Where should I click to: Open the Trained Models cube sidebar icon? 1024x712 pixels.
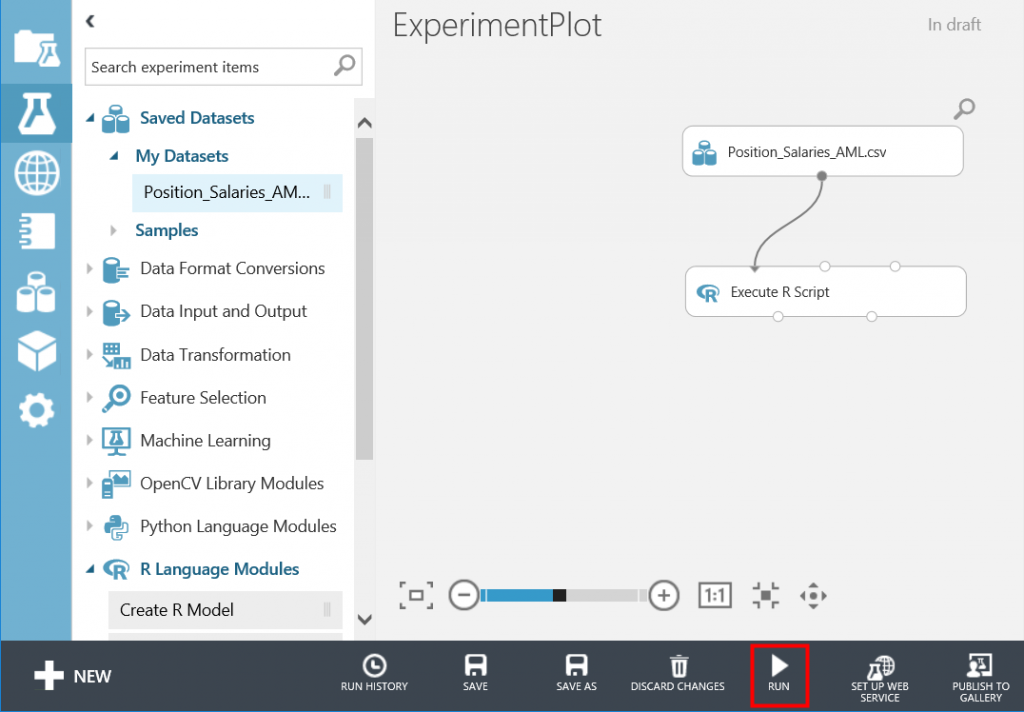(37, 351)
